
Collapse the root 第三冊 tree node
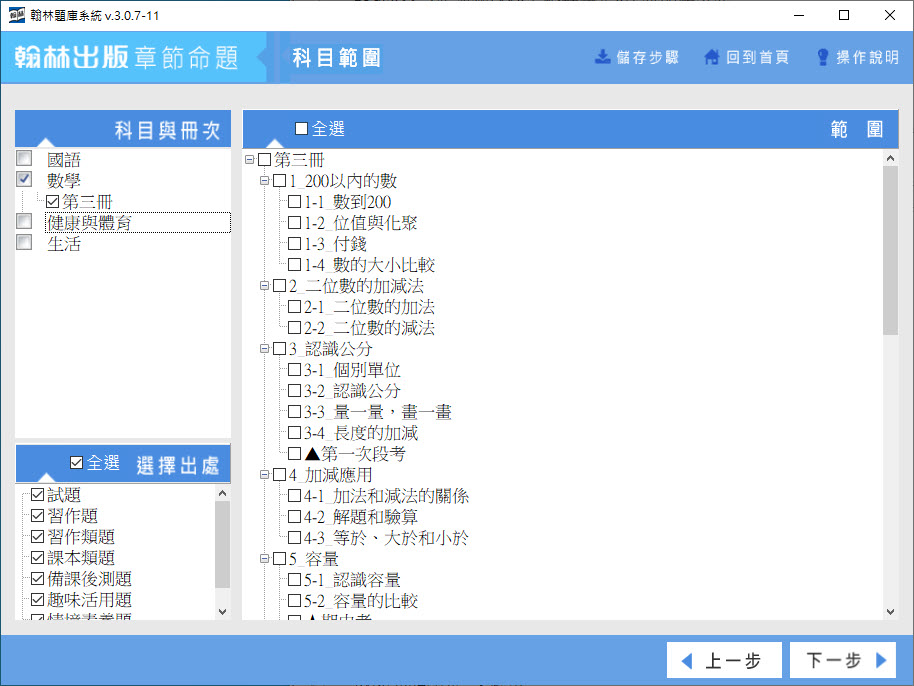tap(250, 160)
